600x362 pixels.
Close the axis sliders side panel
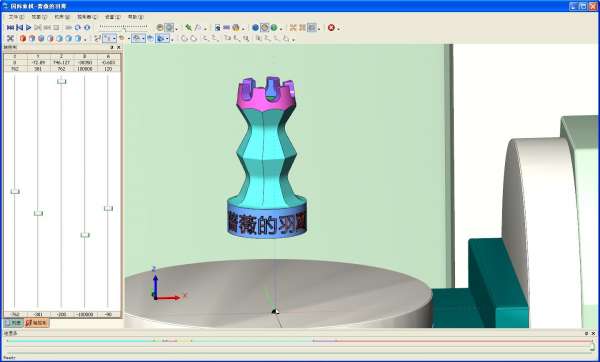click(119, 47)
